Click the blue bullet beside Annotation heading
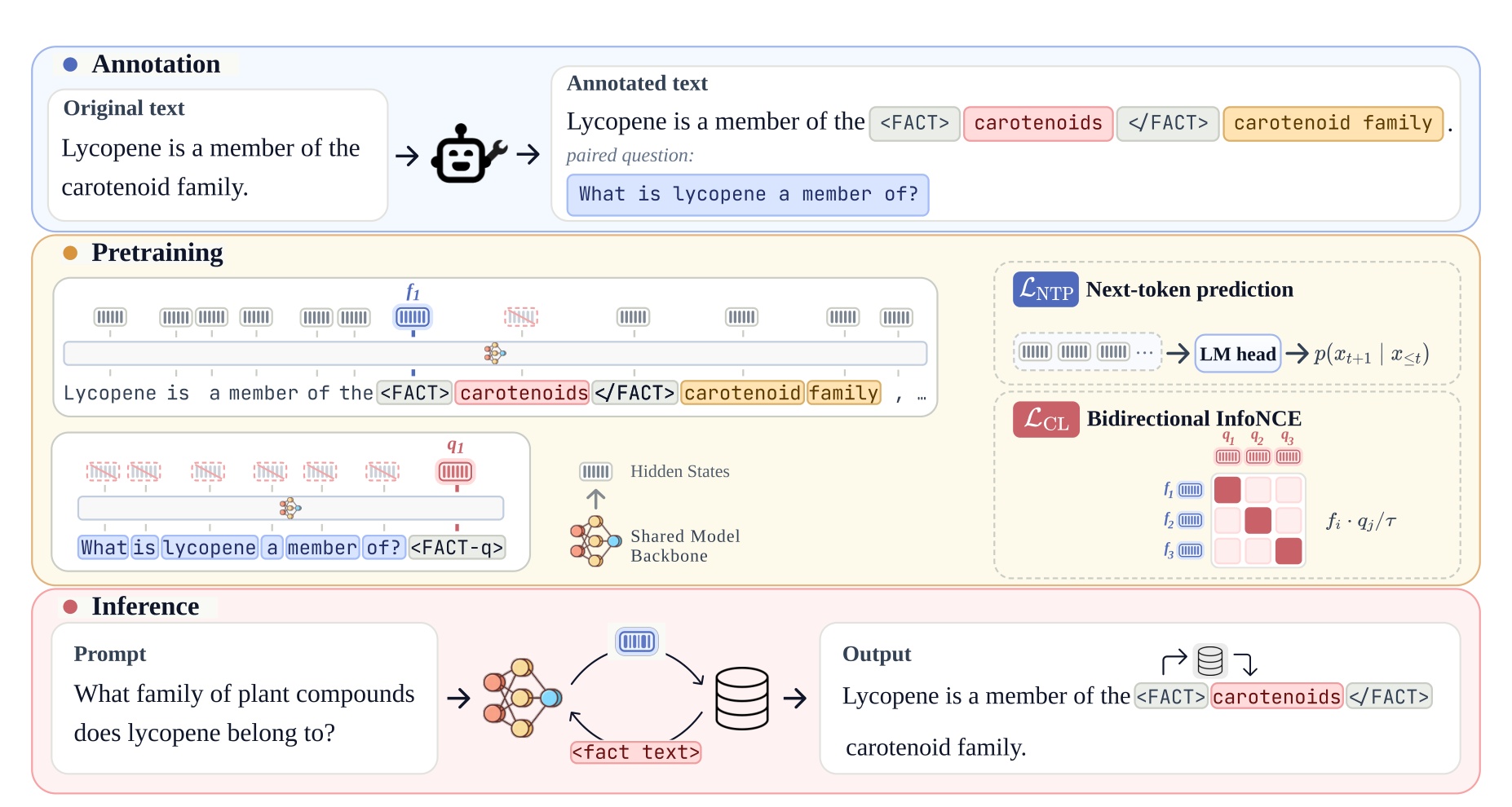This screenshot has width=1512, height=807. [70, 64]
